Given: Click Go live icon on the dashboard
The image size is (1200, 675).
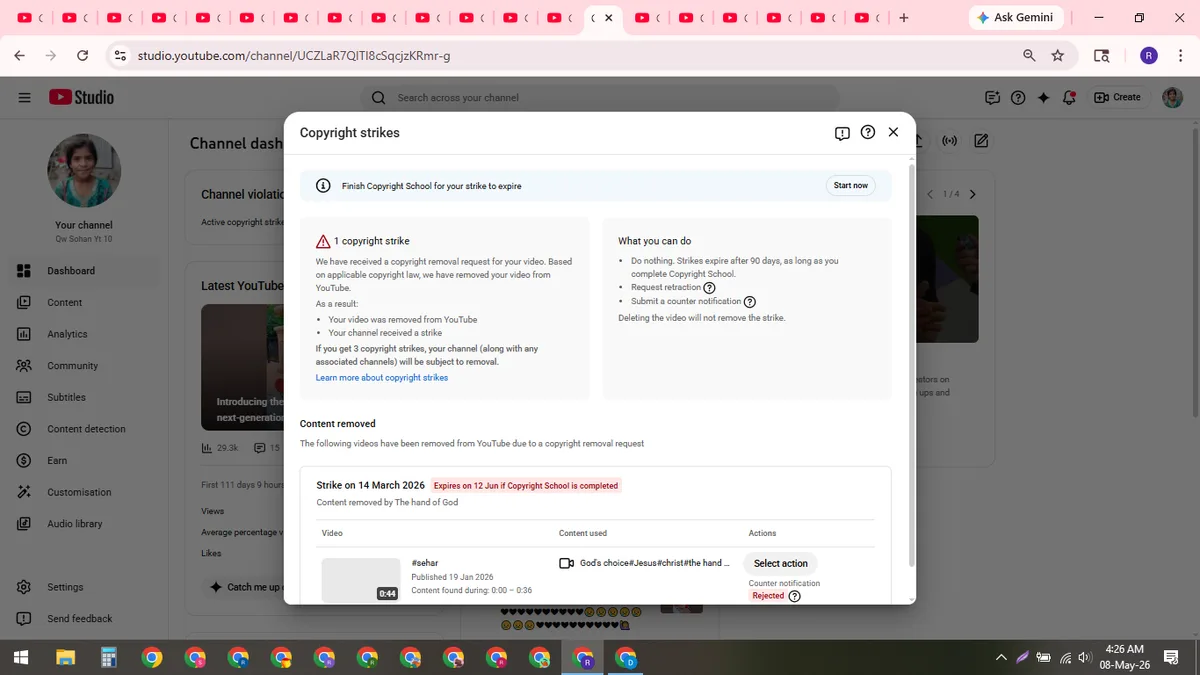Looking at the screenshot, I should pyautogui.click(x=950, y=141).
